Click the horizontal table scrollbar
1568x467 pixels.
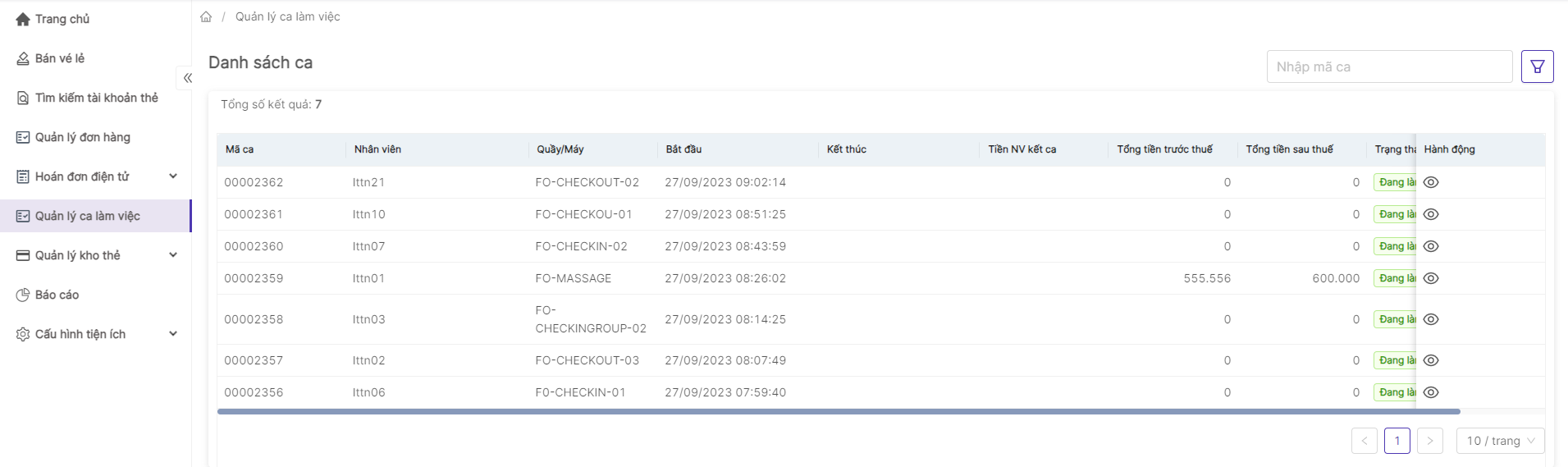click(x=839, y=411)
